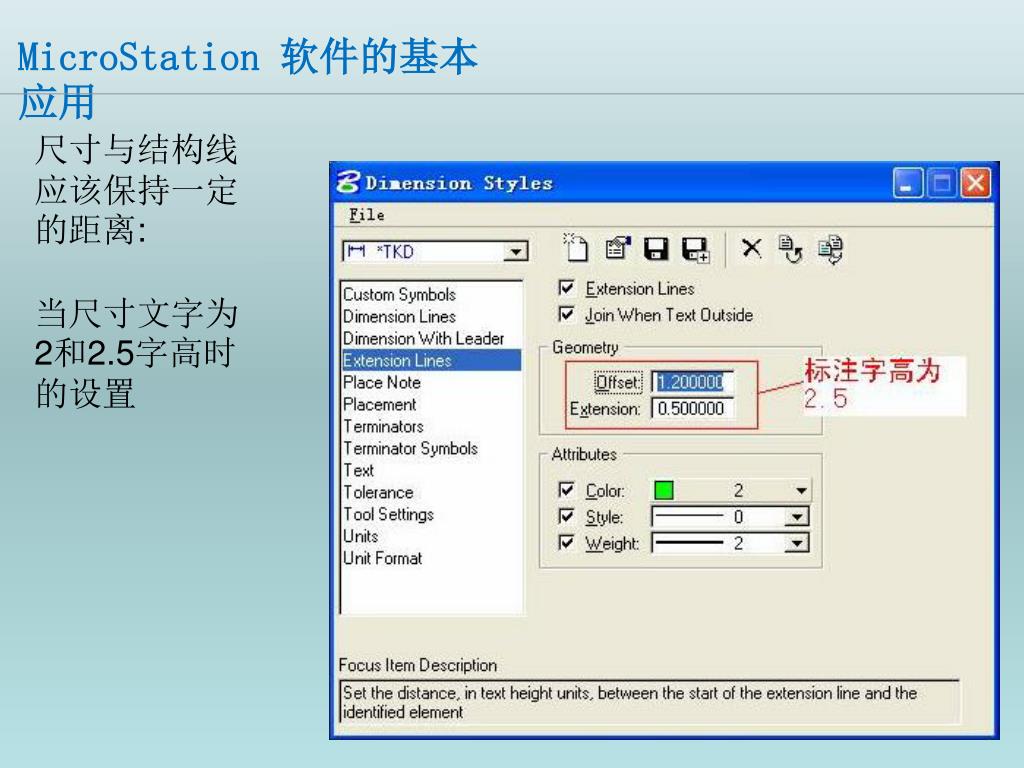Uncheck the Weight attribute checkbox
The height and width of the screenshot is (768, 1024).
tap(566, 543)
